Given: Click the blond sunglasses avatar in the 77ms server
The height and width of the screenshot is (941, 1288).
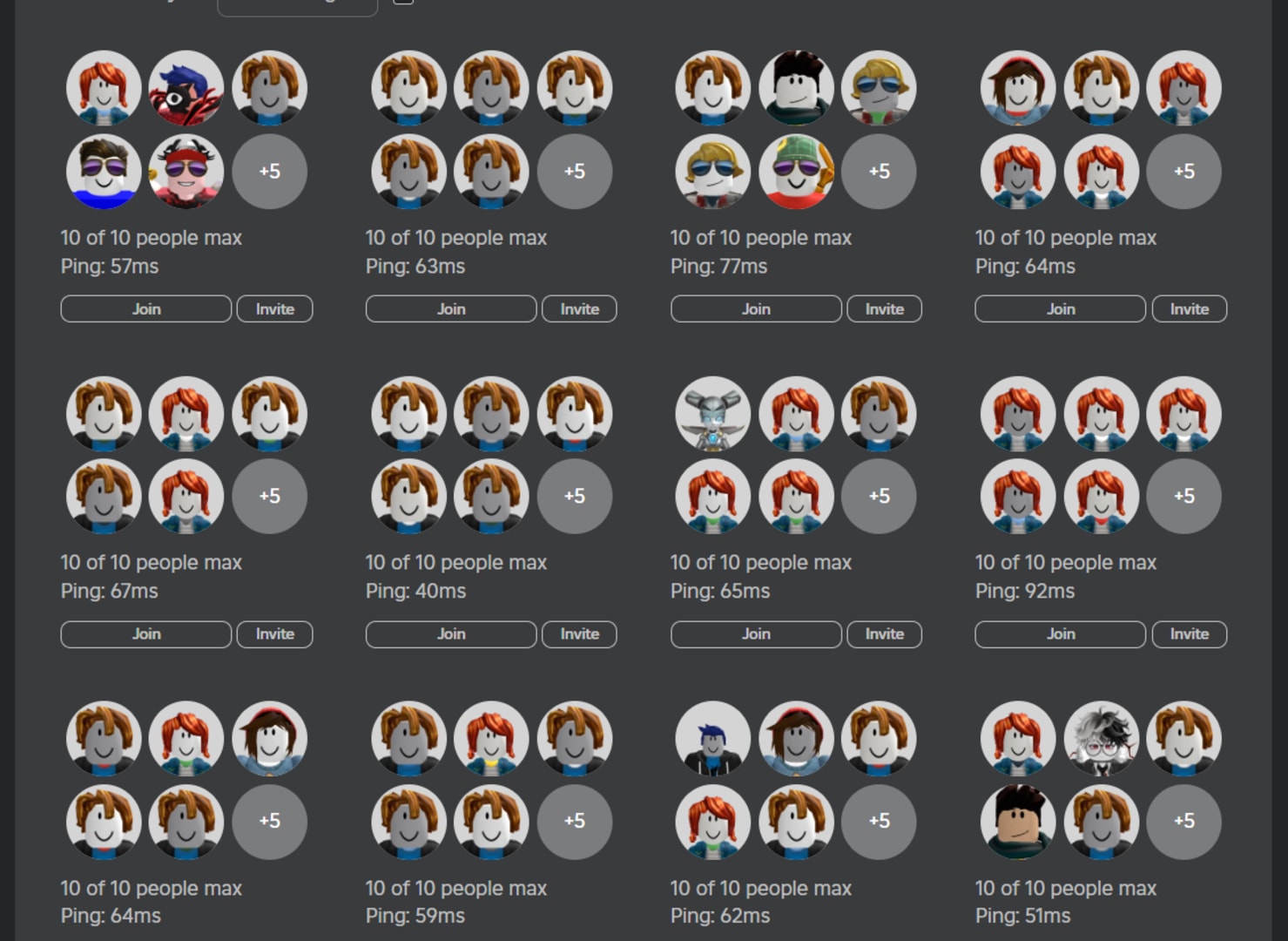Looking at the screenshot, I should coord(880,87).
